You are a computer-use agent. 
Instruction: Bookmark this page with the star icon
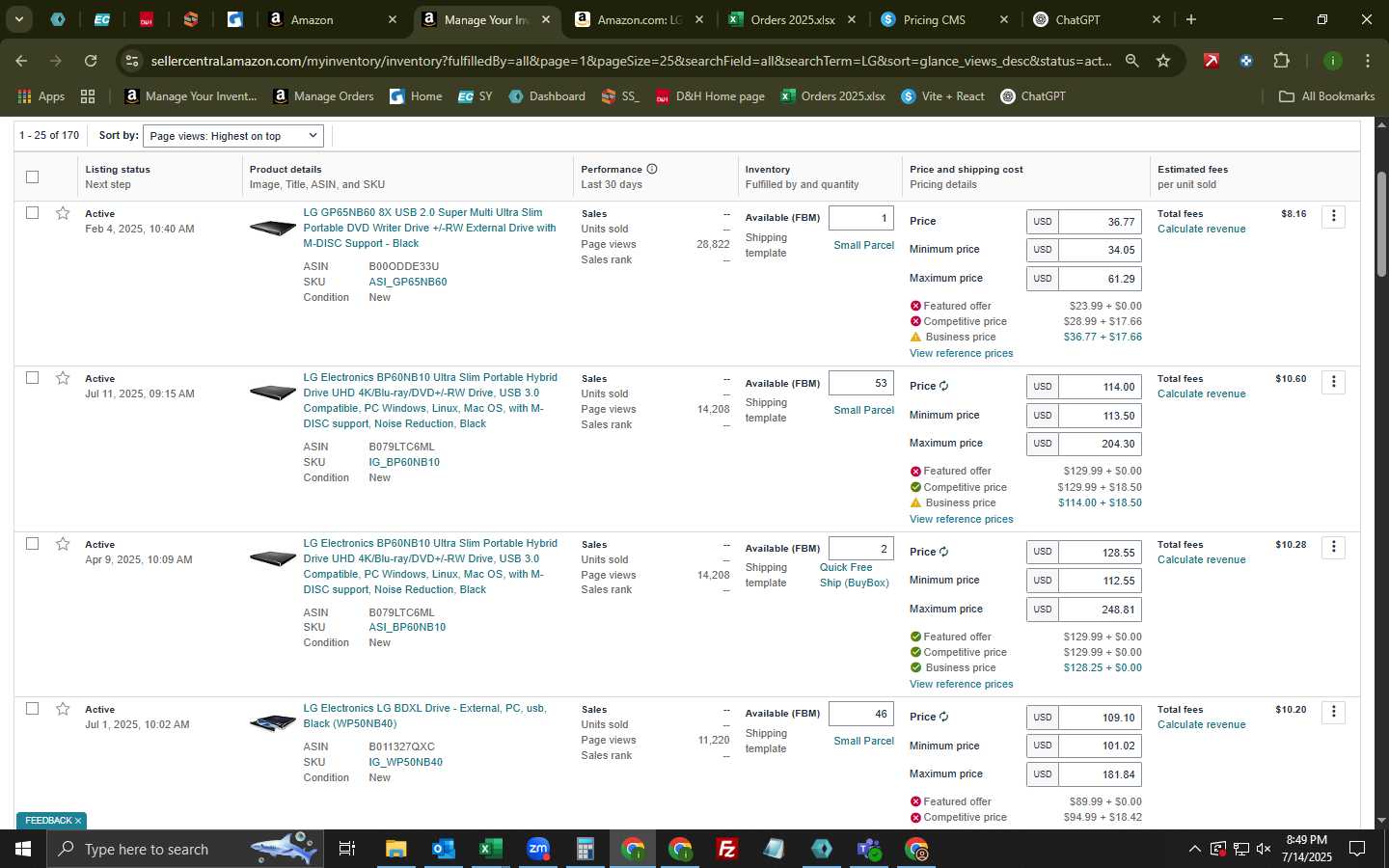(x=1163, y=61)
